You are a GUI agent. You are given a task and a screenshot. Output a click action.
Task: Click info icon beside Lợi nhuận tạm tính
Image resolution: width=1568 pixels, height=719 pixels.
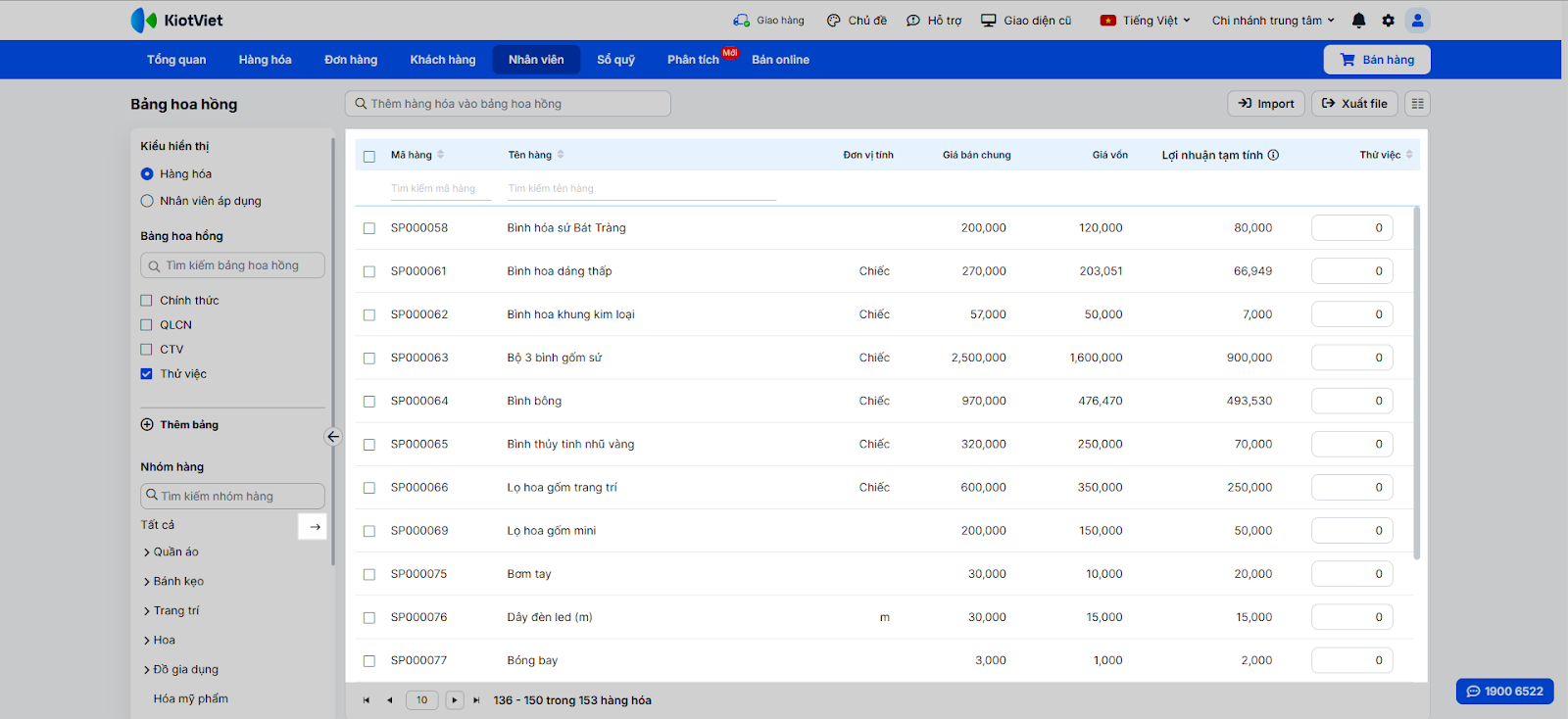(1273, 155)
